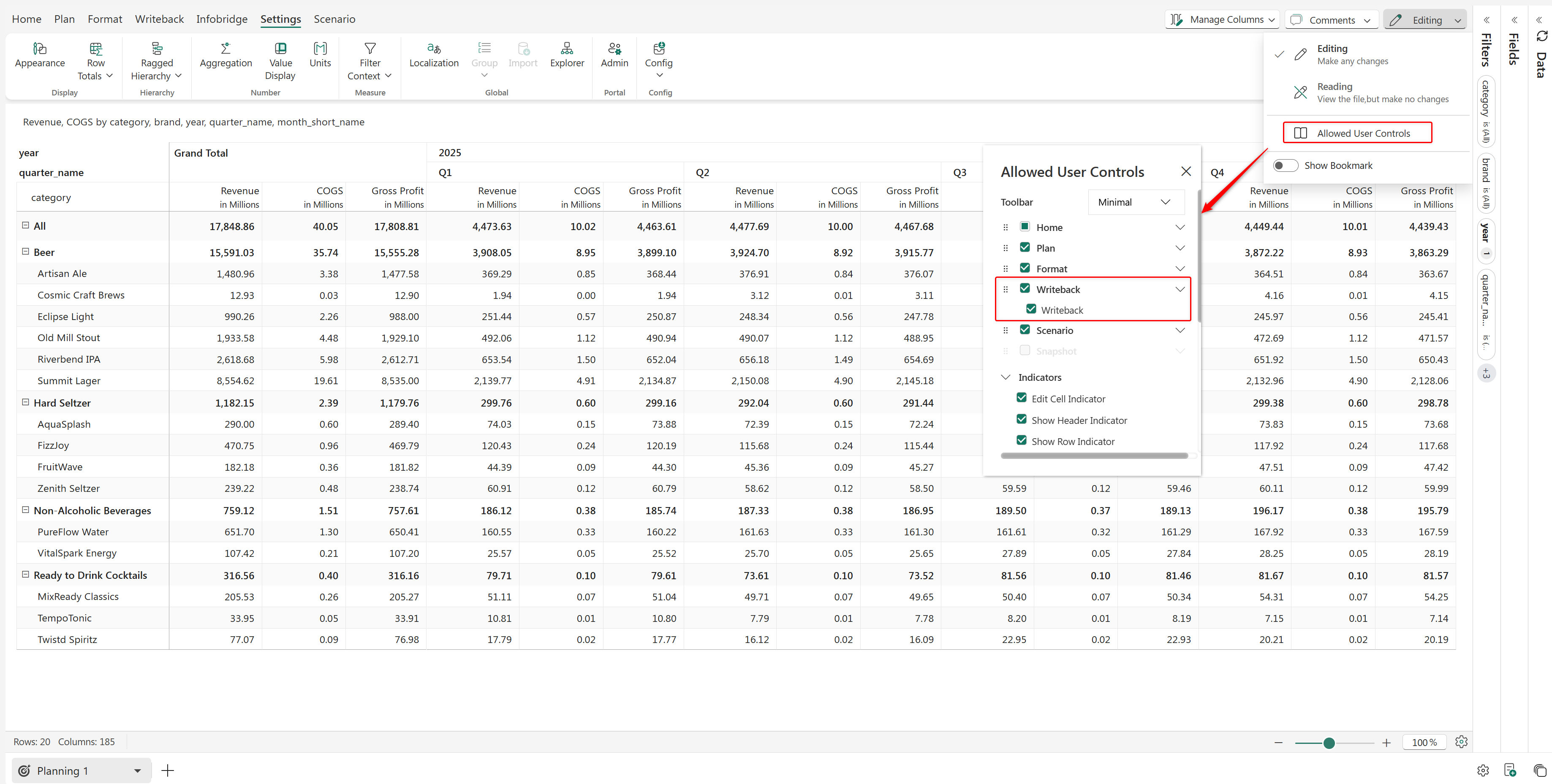Screen dimensions: 1552x784
Task: Open the Appearance settings icon
Action: click(x=40, y=49)
